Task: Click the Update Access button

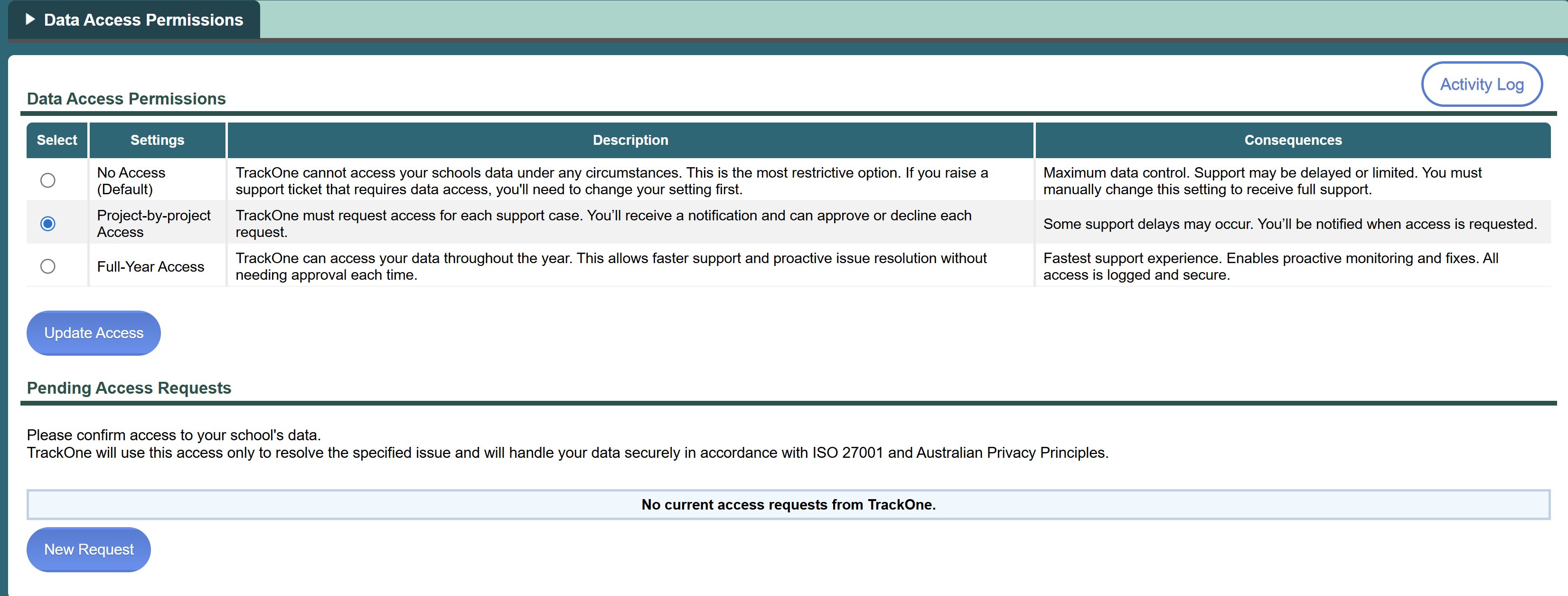Action: click(93, 333)
